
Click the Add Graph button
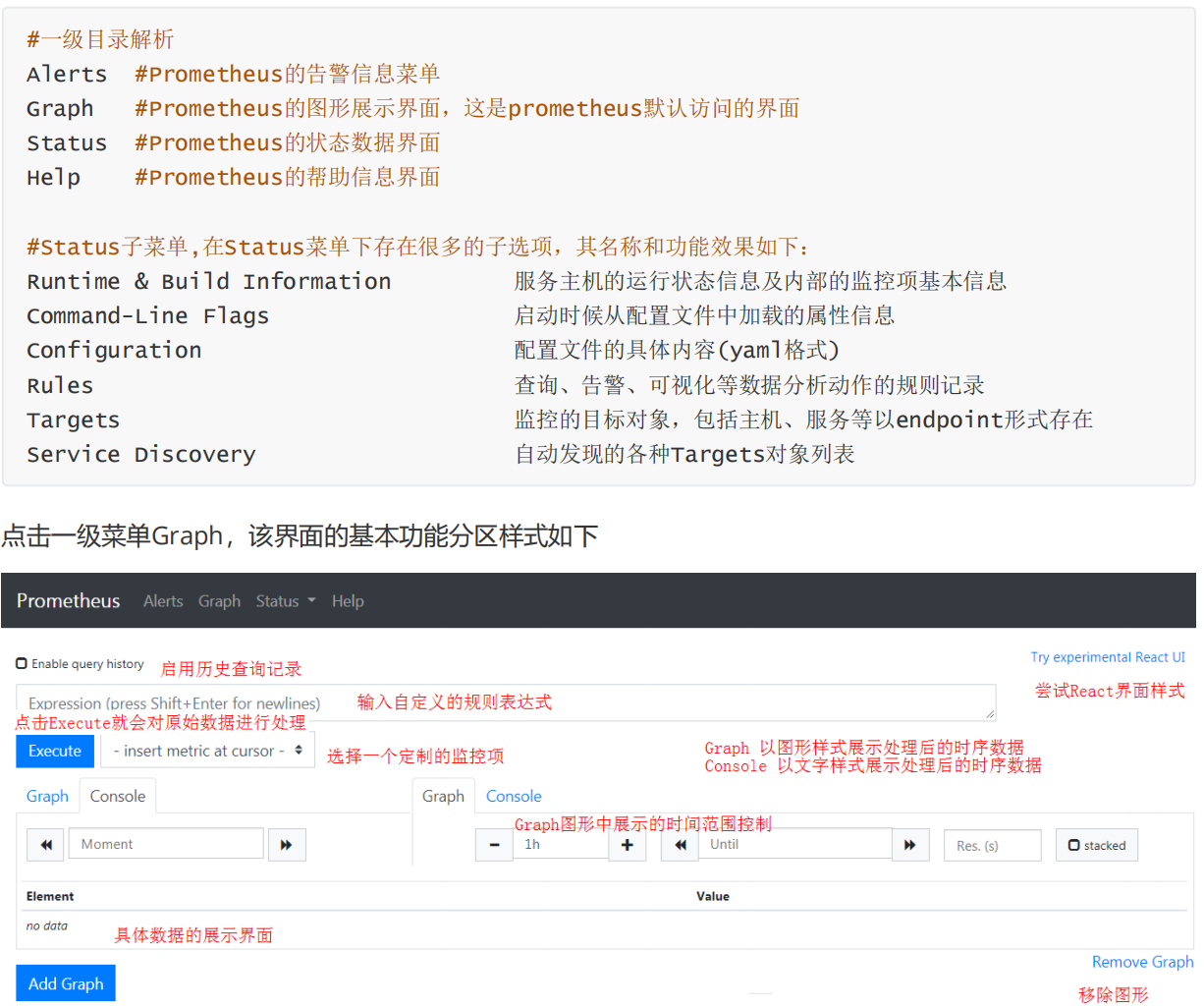66,983
